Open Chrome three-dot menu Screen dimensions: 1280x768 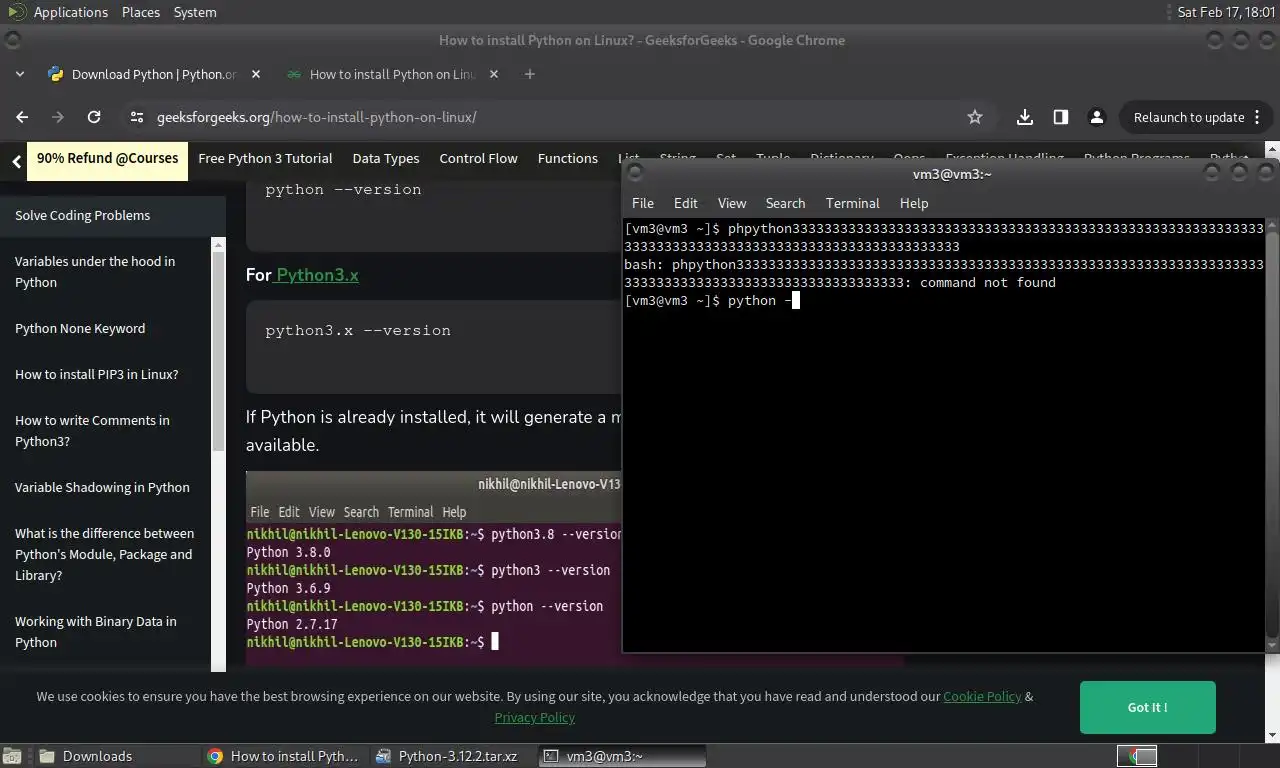click(x=1258, y=117)
